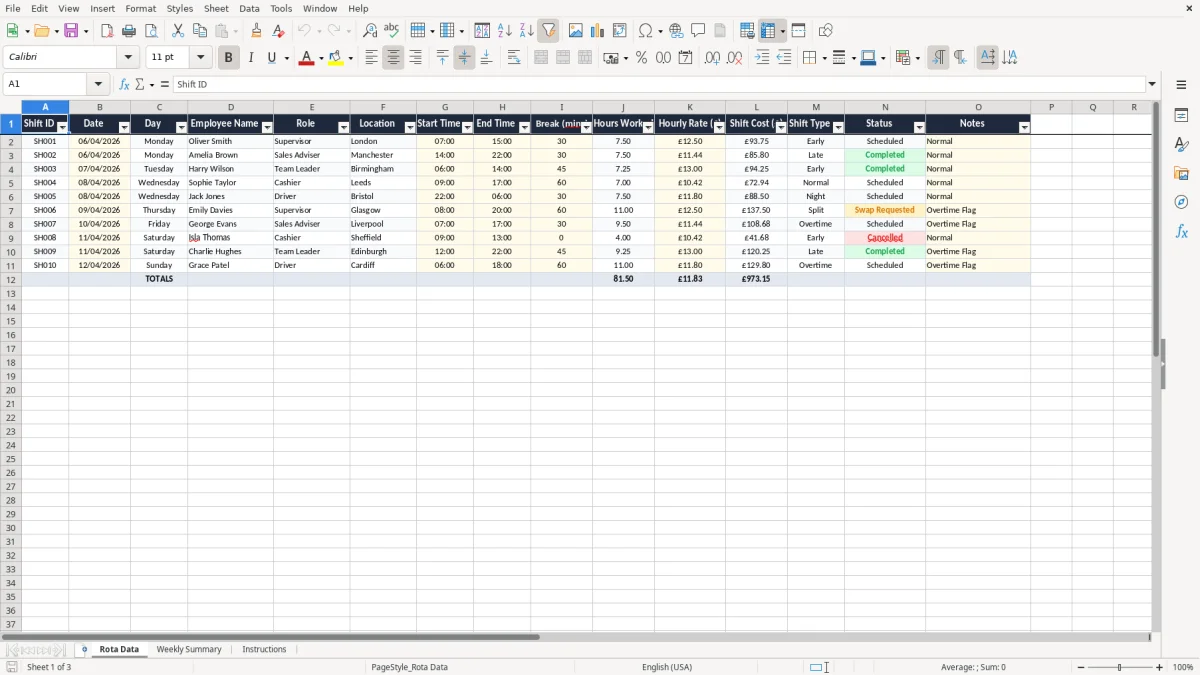Screen dimensions: 1200x675
Task: Export directly as PDF
Action: pyautogui.click(x=107, y=31)
